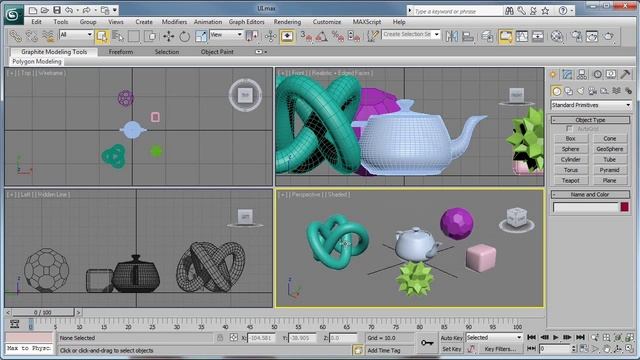The width and height of the screenshot is (640, 360).
Task: Click the Play Animation button
Action: [x=556, y=338]
